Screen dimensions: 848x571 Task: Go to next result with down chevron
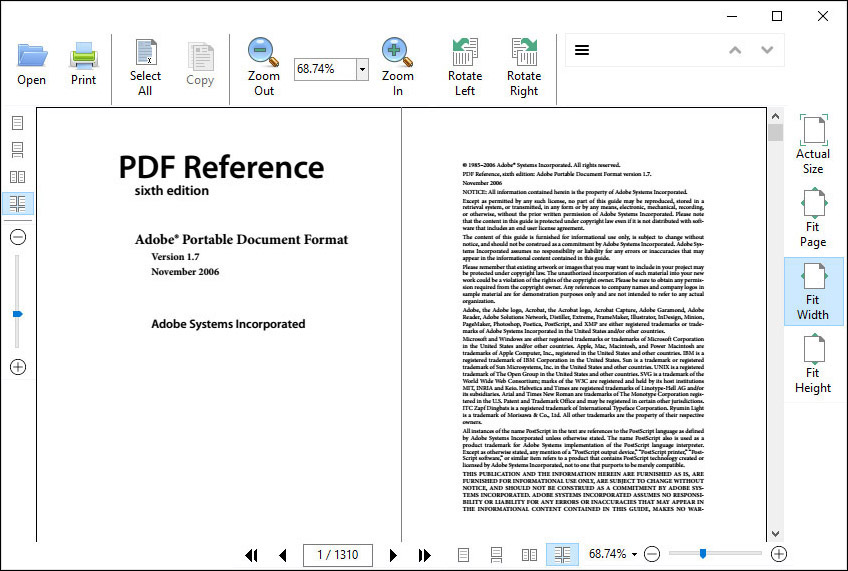(x=767, y=50)
